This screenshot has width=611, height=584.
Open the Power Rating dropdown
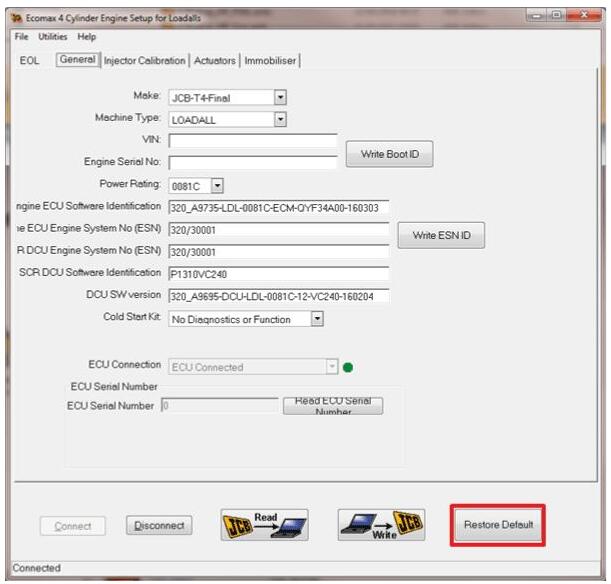pos(217,186)
